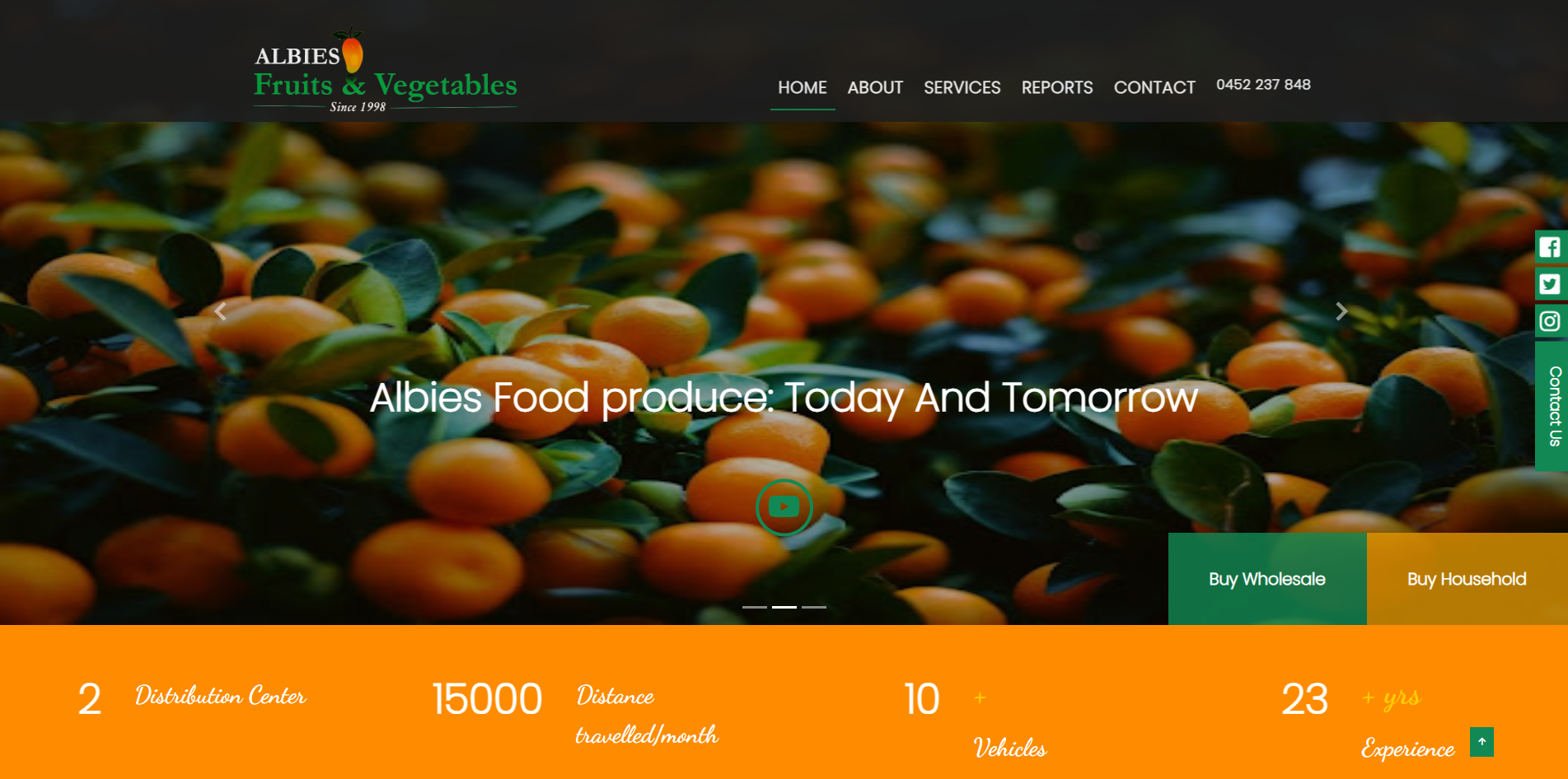Open the vertical Contact Us tab
Viewport: 1568px width, 779px height.
pos(1552,406)
